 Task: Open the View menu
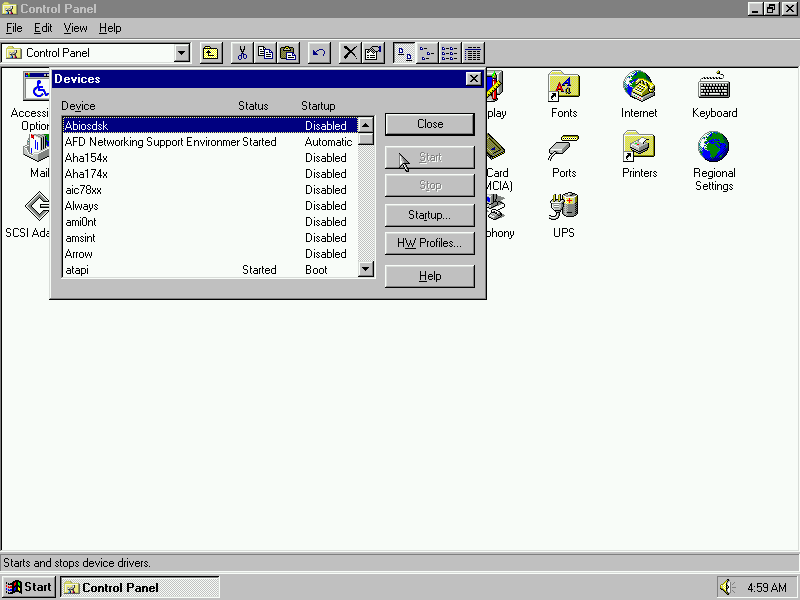[x=75, y=28]
